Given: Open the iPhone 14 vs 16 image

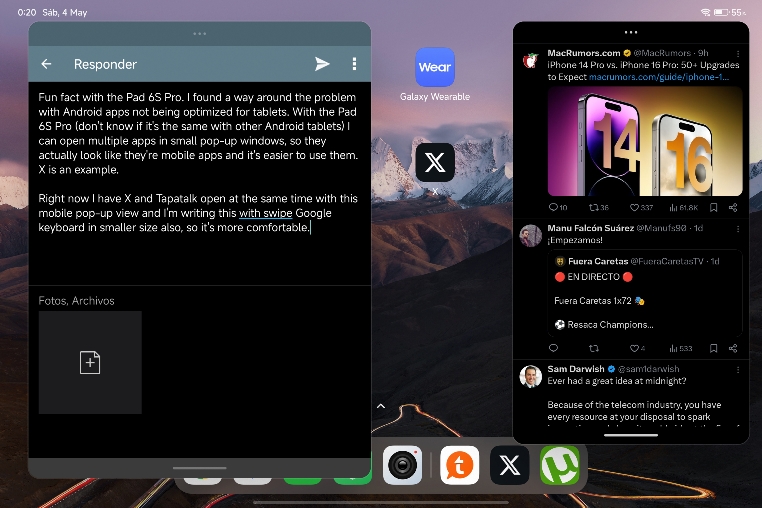Looking at the screenshot, I should (x=645, y=141).
